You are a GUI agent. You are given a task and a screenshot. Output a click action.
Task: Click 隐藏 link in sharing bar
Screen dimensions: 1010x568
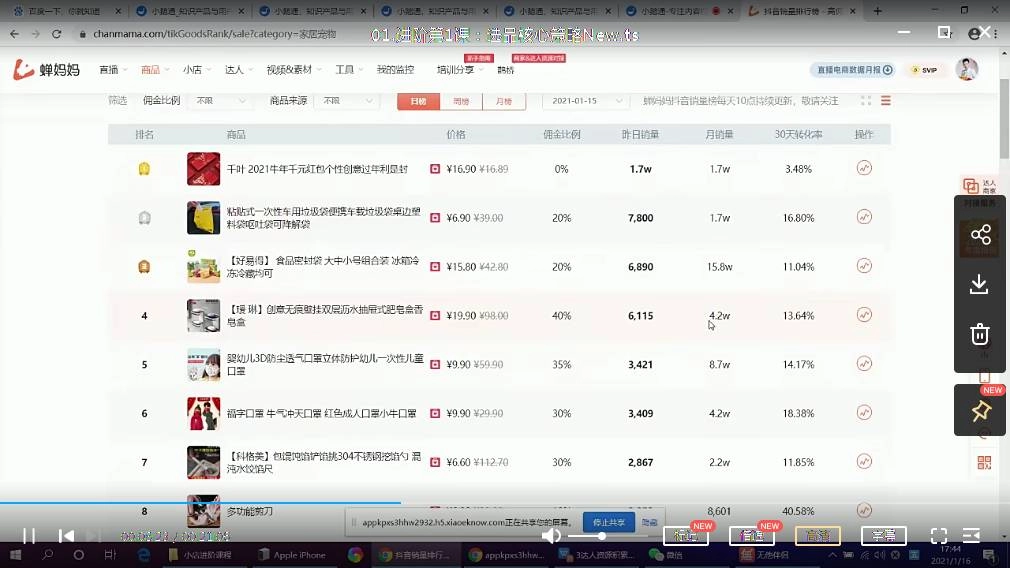coord(649,522)
